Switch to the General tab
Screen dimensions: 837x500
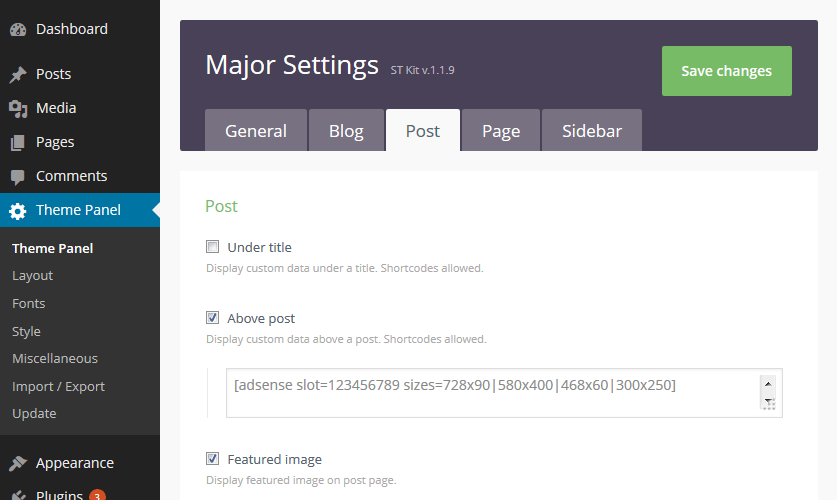point(256,130)
